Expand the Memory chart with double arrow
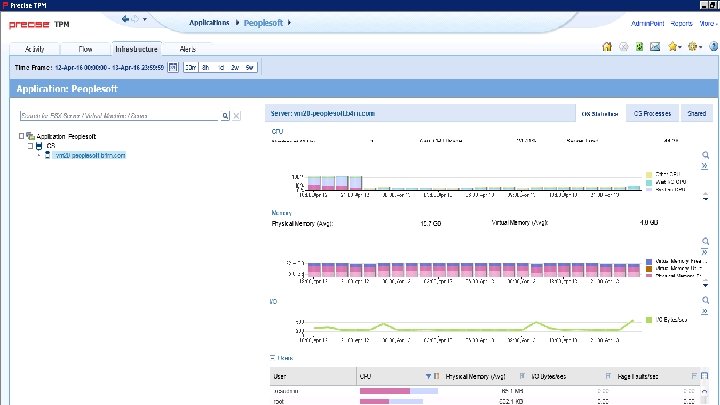 pos(704,253)
